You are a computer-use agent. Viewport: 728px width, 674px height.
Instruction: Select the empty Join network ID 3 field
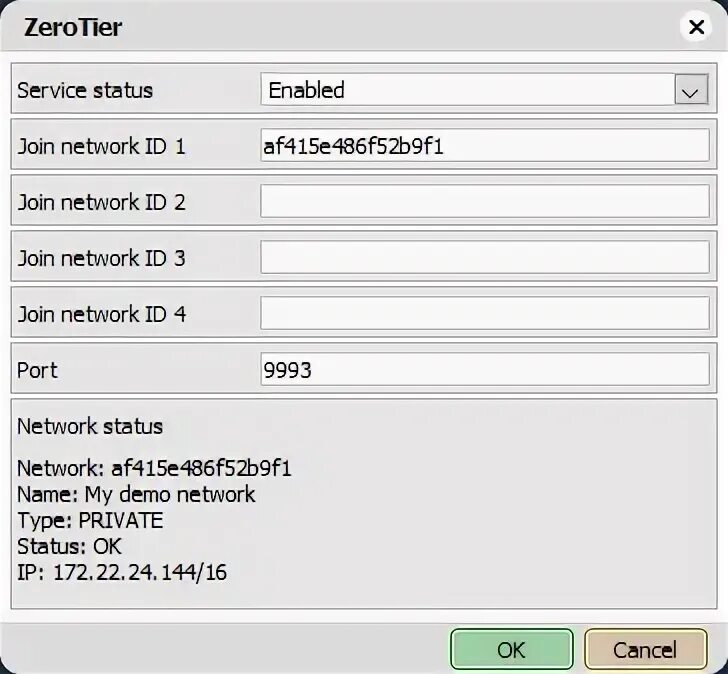(x=485, y=258)
